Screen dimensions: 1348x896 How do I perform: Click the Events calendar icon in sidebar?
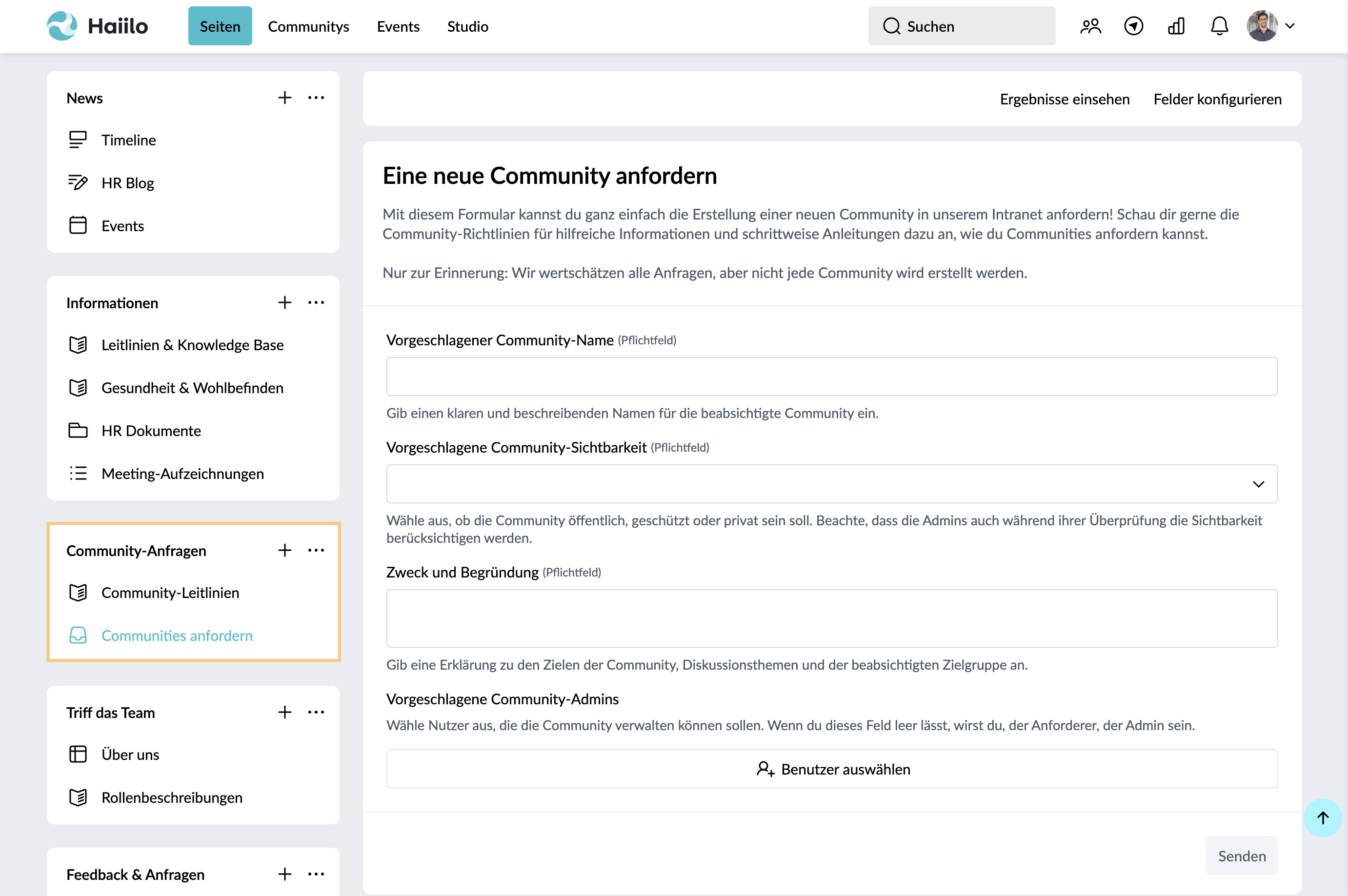78,226
